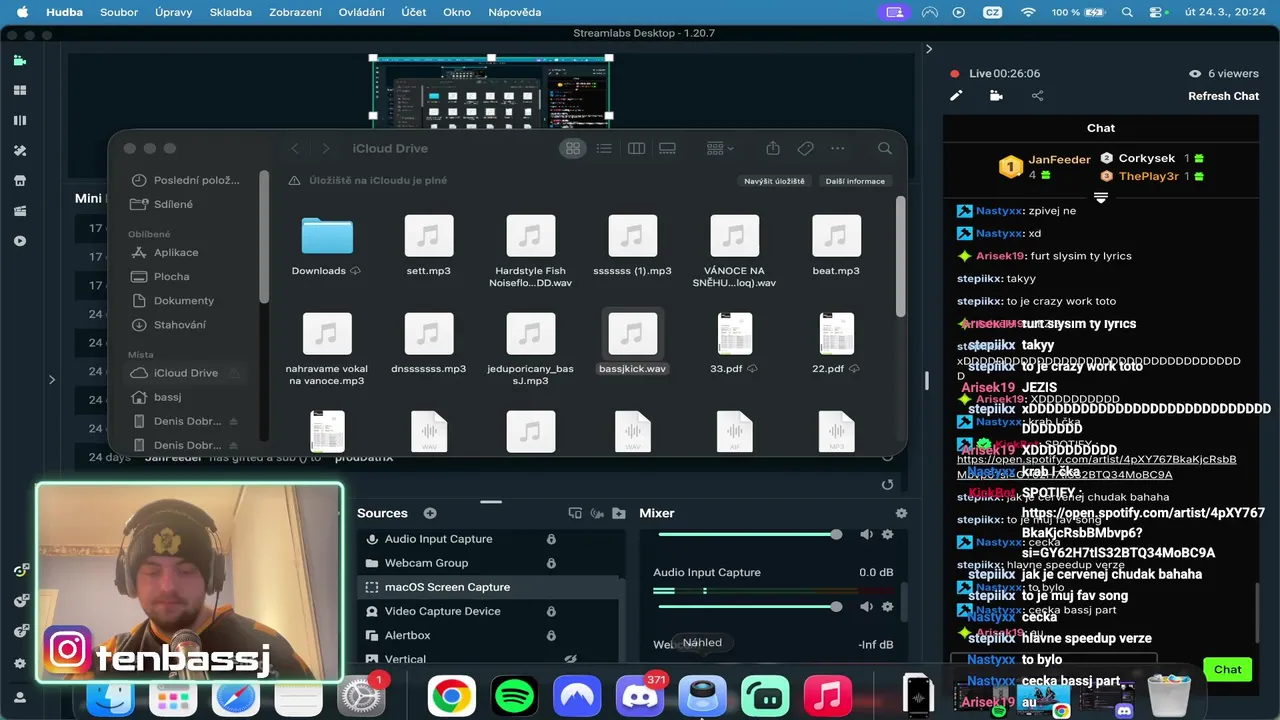Viewport: 1280px width, 720px height.
Task: Click the Finder tags toolbar icon
Action: pos(805,148)
